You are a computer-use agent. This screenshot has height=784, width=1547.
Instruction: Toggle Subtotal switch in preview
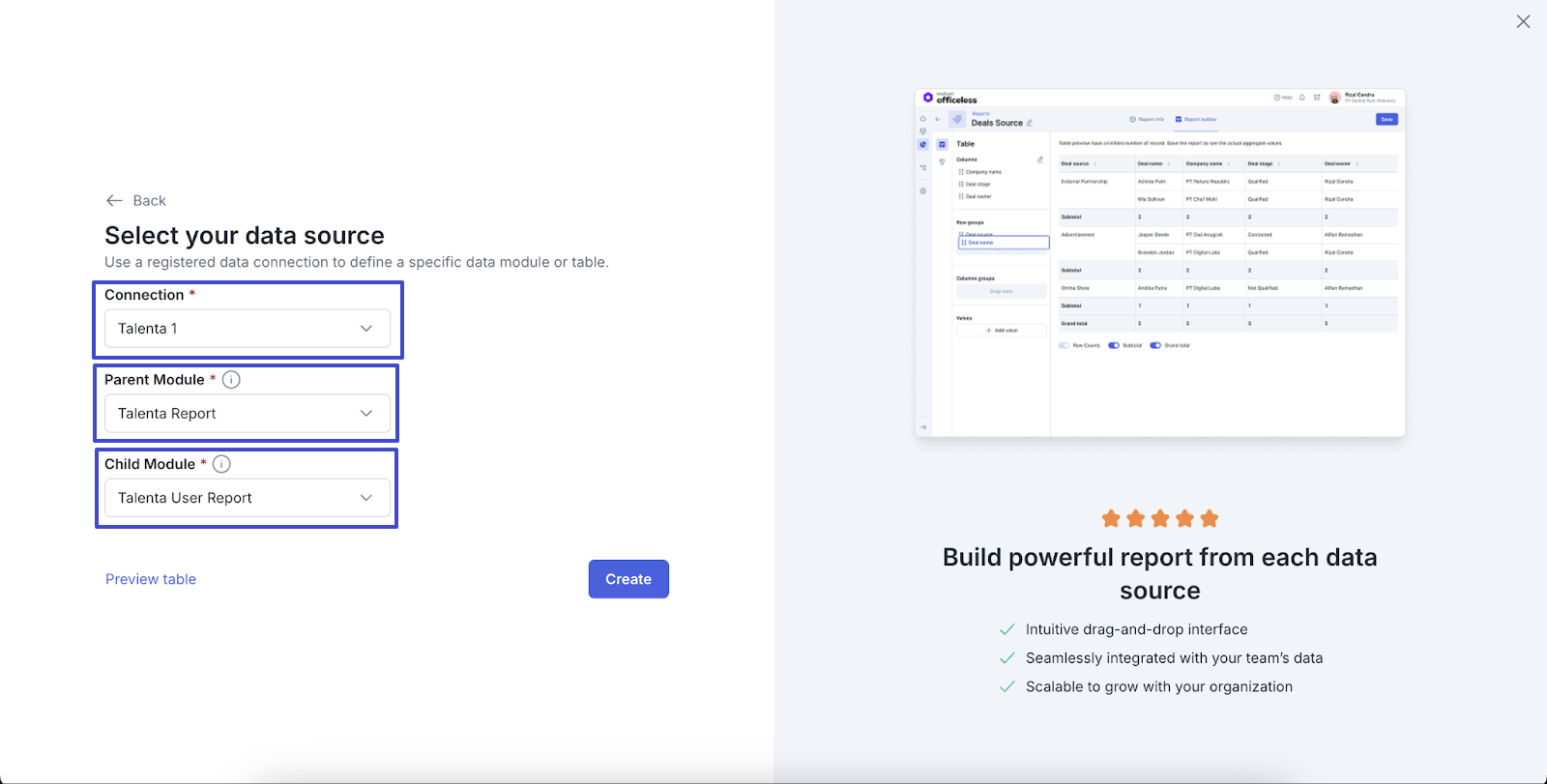tap(1114, 345)
